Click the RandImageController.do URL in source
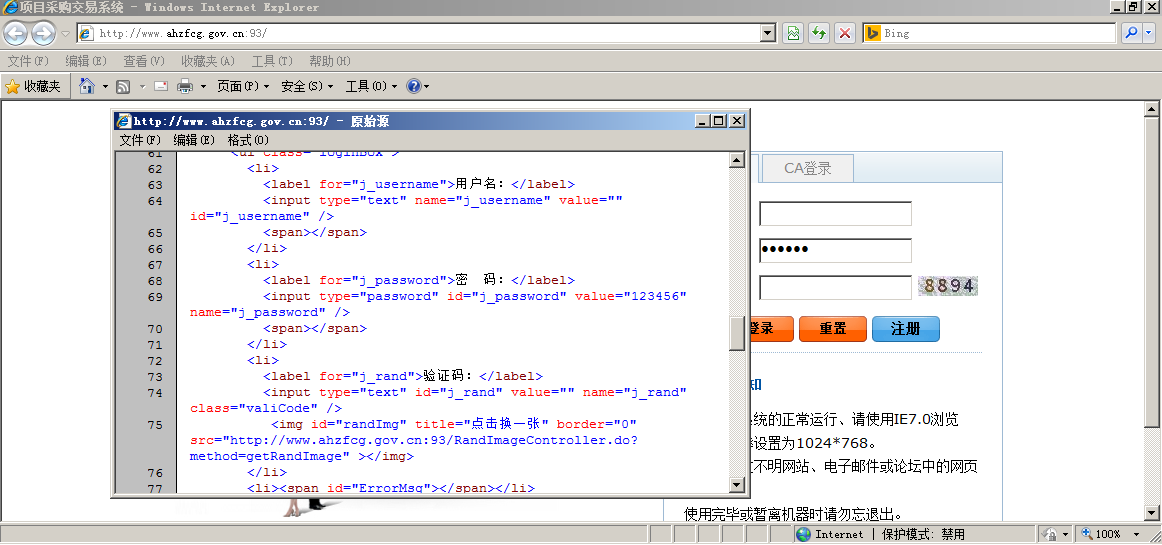Viewport: 1162px width, 545px height. [414, 449]
